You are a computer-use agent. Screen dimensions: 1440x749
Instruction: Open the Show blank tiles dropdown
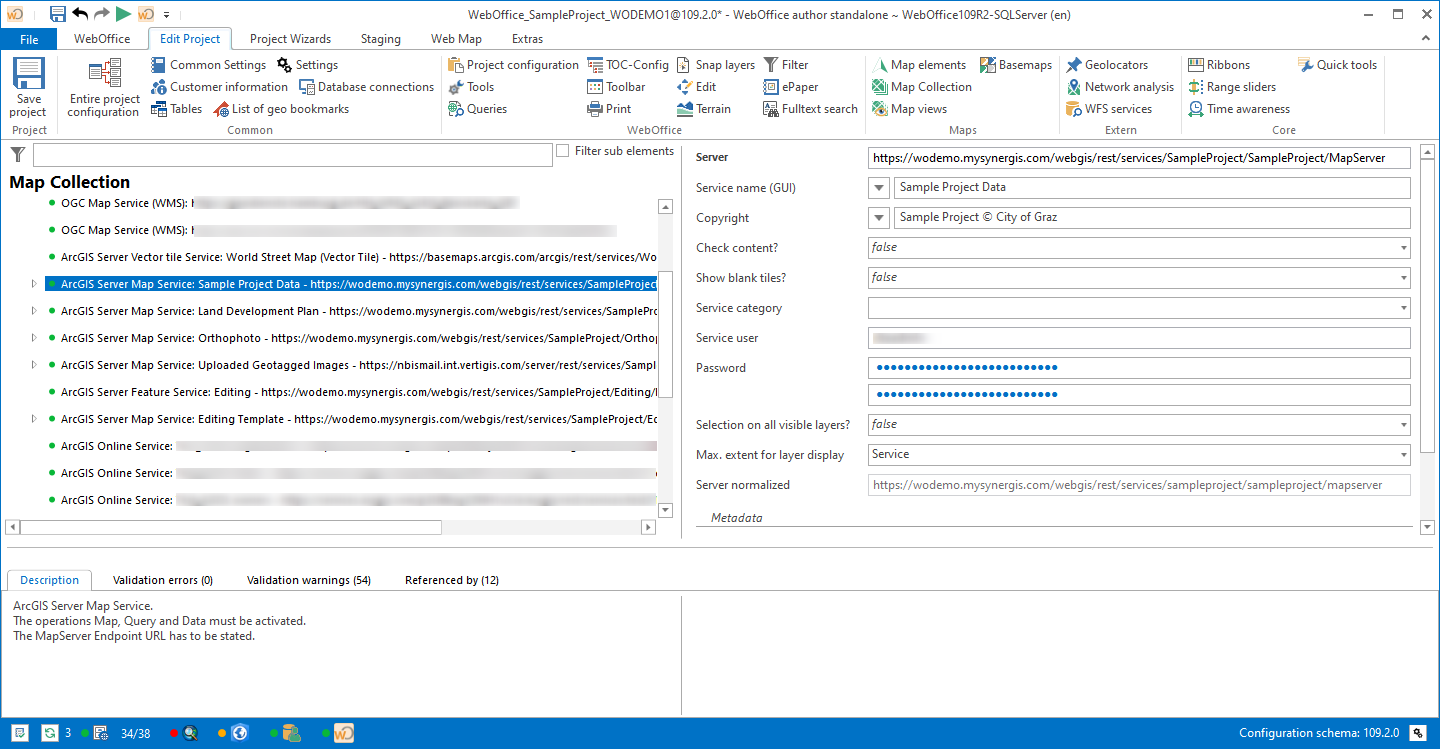(x=1403, y=277)
